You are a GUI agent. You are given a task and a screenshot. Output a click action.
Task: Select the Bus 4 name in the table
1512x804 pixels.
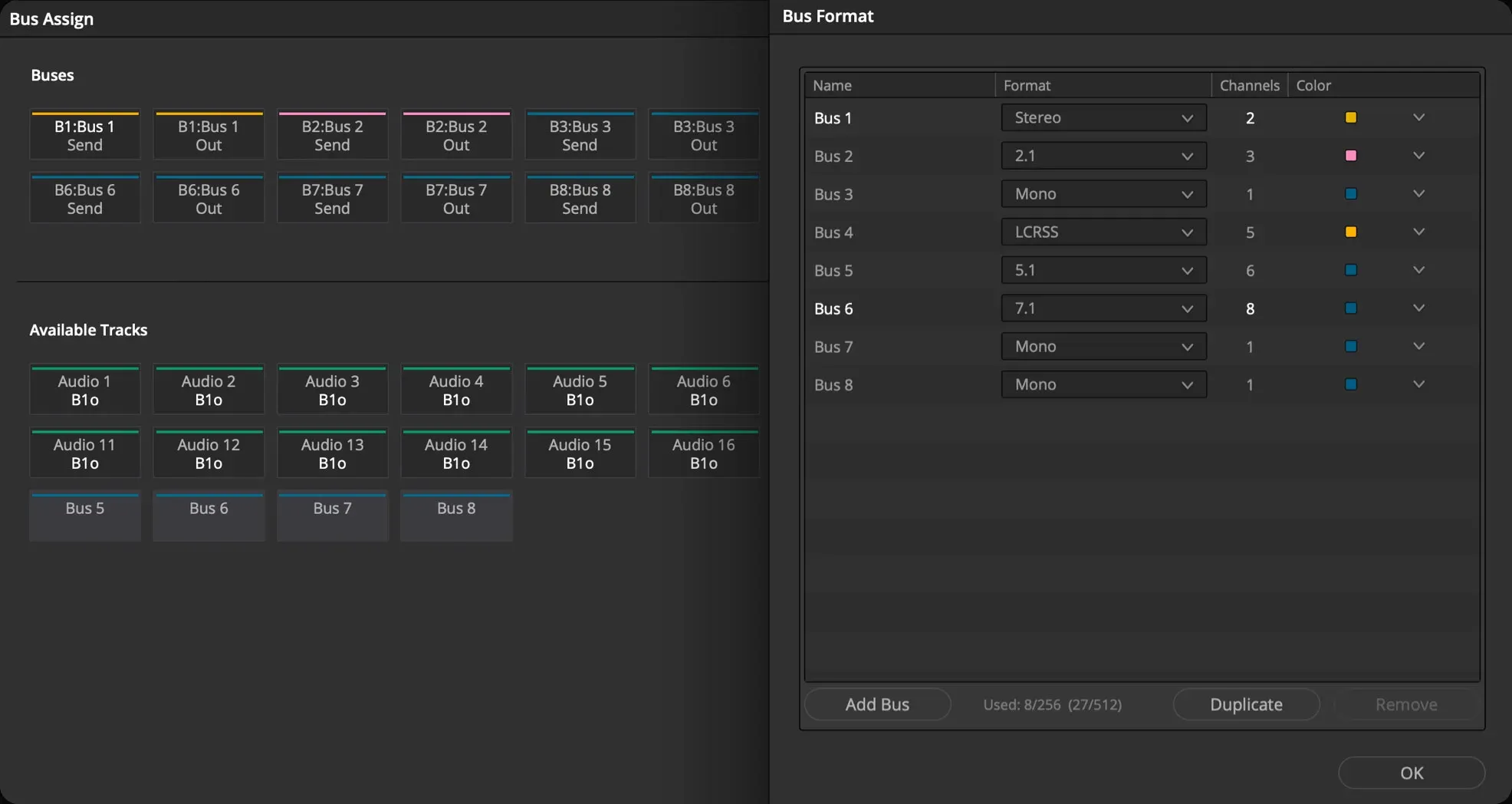pos(833,232)
